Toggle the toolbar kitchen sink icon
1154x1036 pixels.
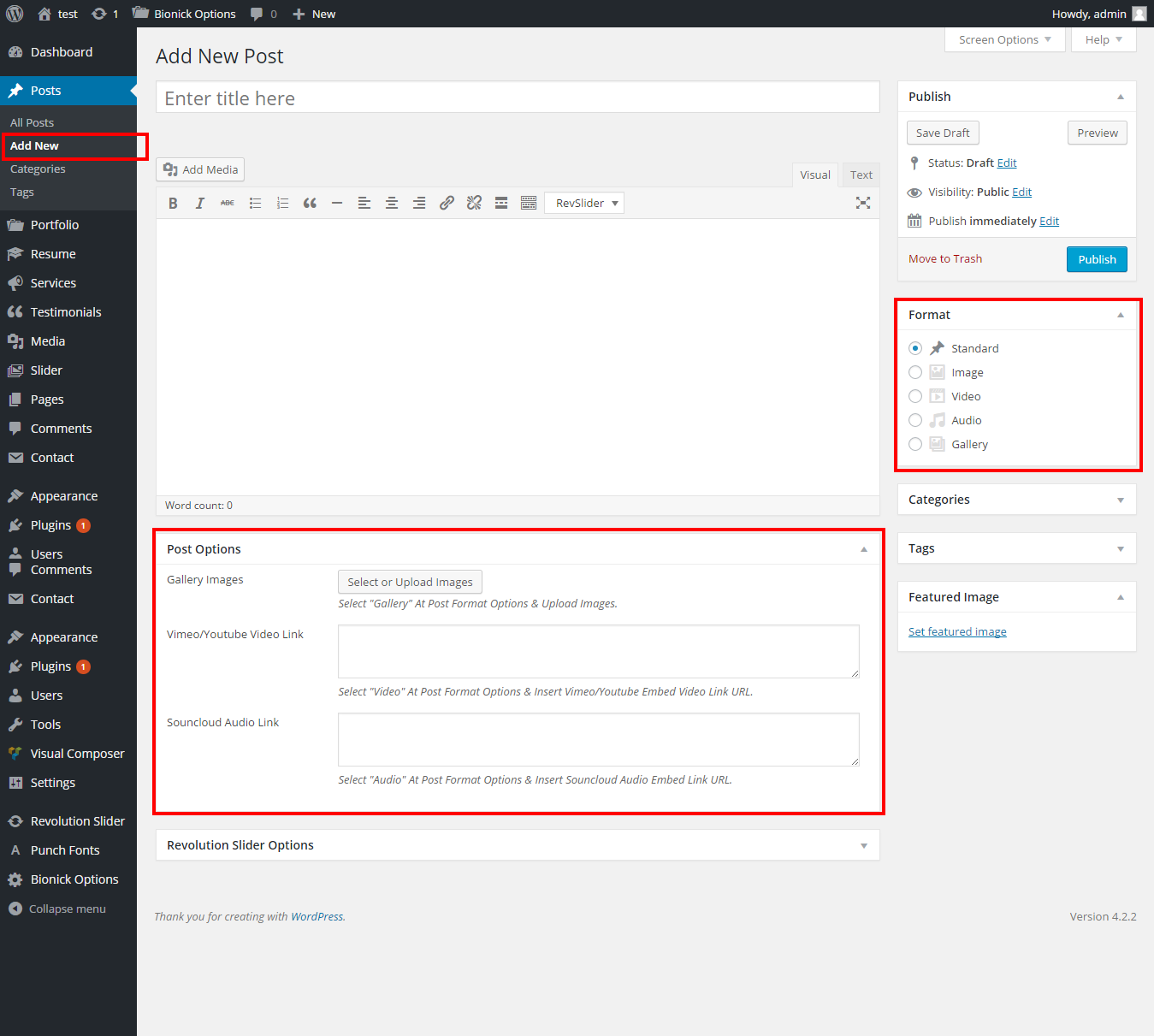click(529, 204)
